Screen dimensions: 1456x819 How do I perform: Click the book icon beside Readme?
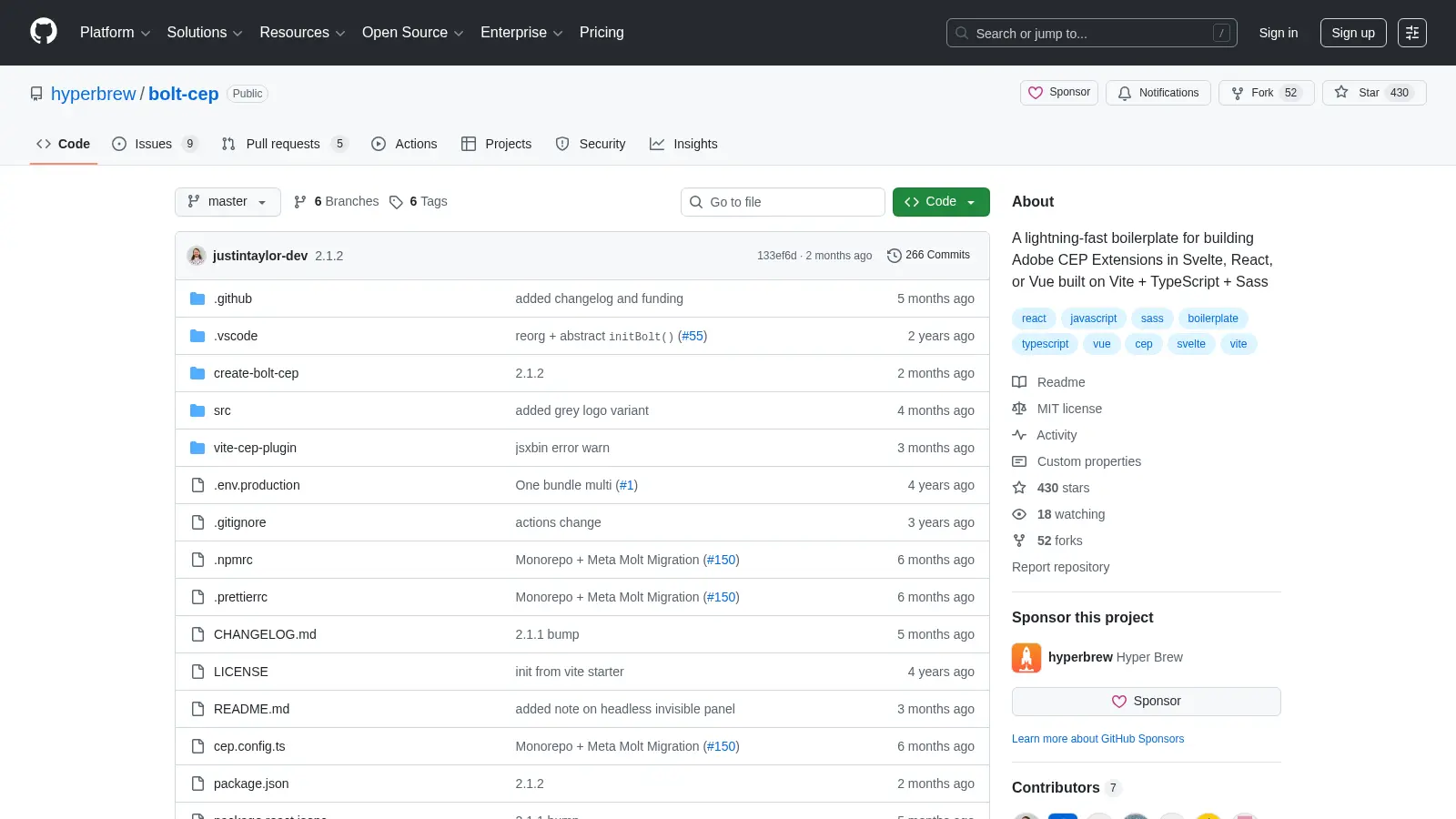[1019, 382]
